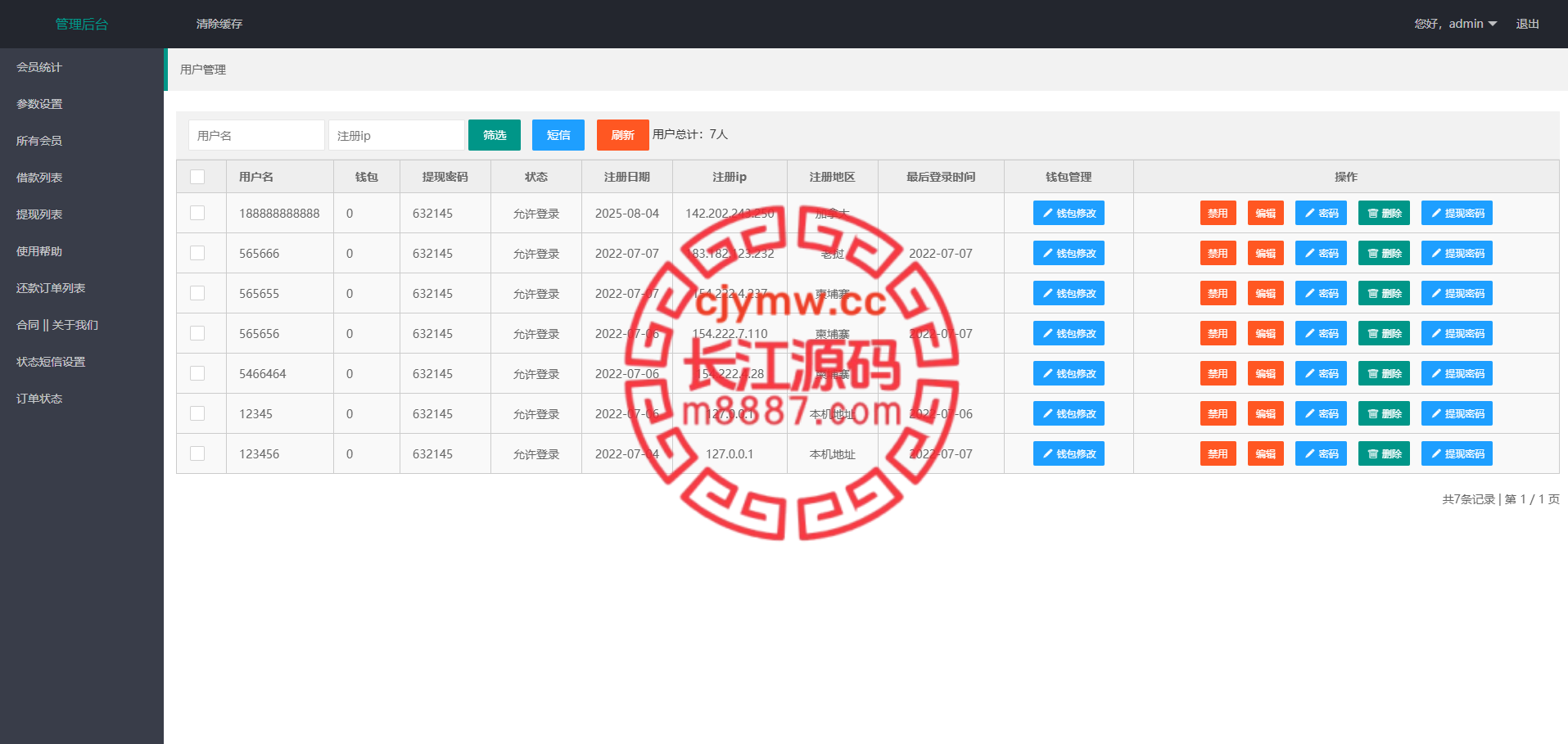Edit withdrawal password for user 123456
The height and width of the screenshot is (744, 1568).
1457,453
